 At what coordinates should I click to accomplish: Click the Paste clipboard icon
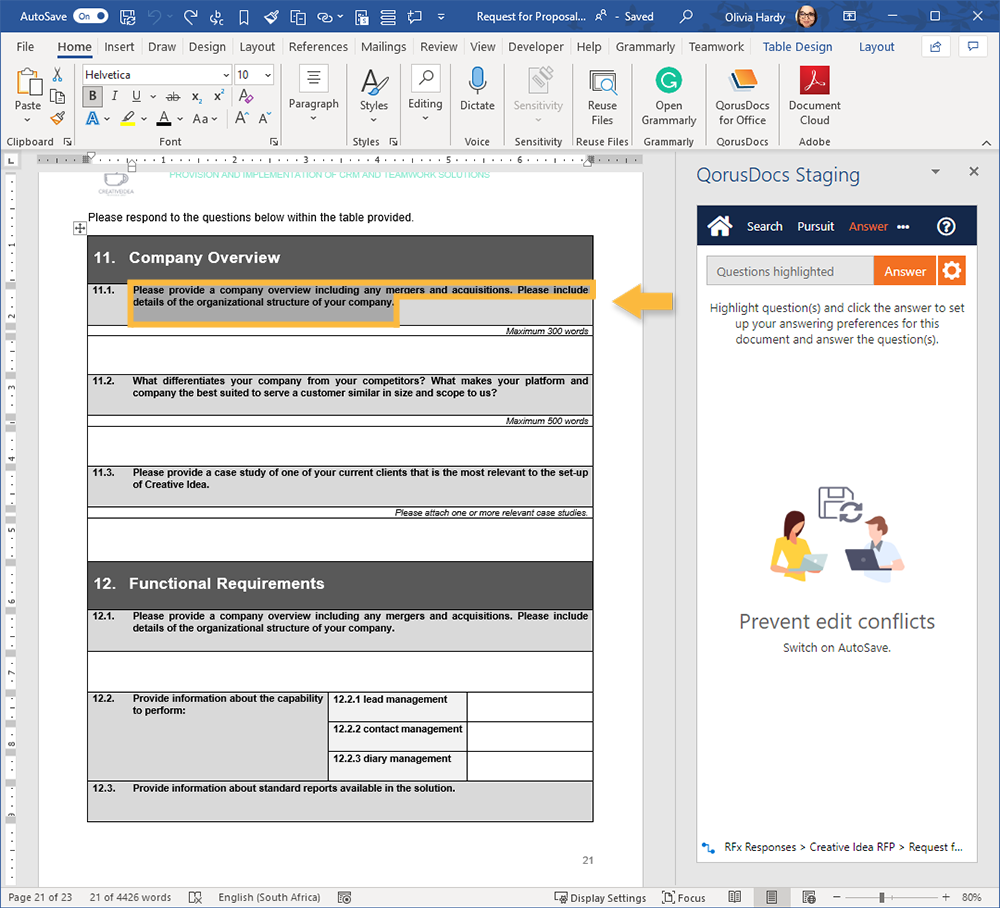[x=28, y=83]
